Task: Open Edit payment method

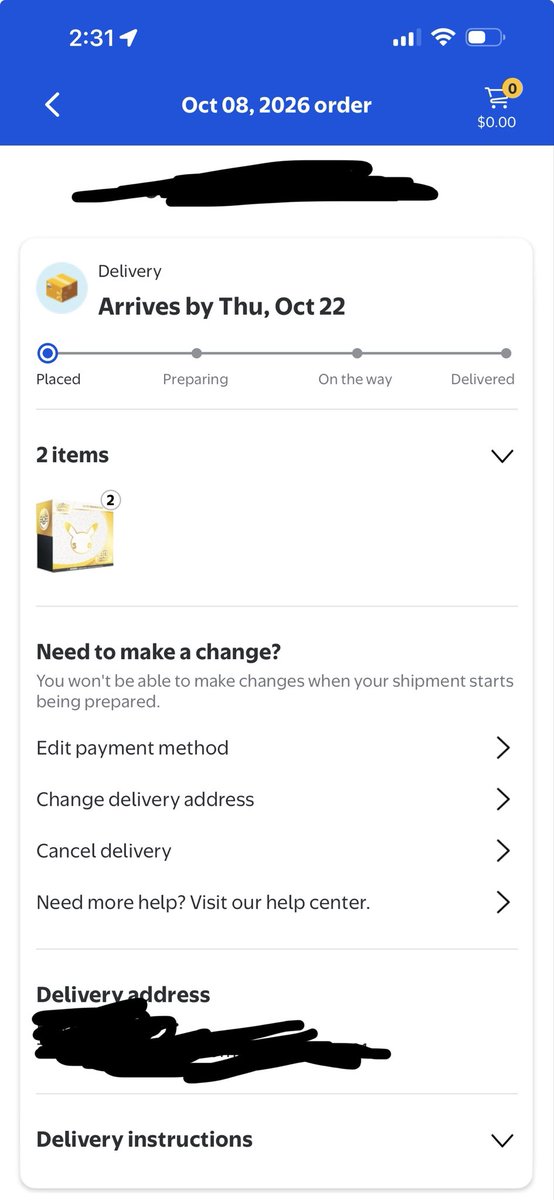Action: pyautogui.click(x=276, y=748)
